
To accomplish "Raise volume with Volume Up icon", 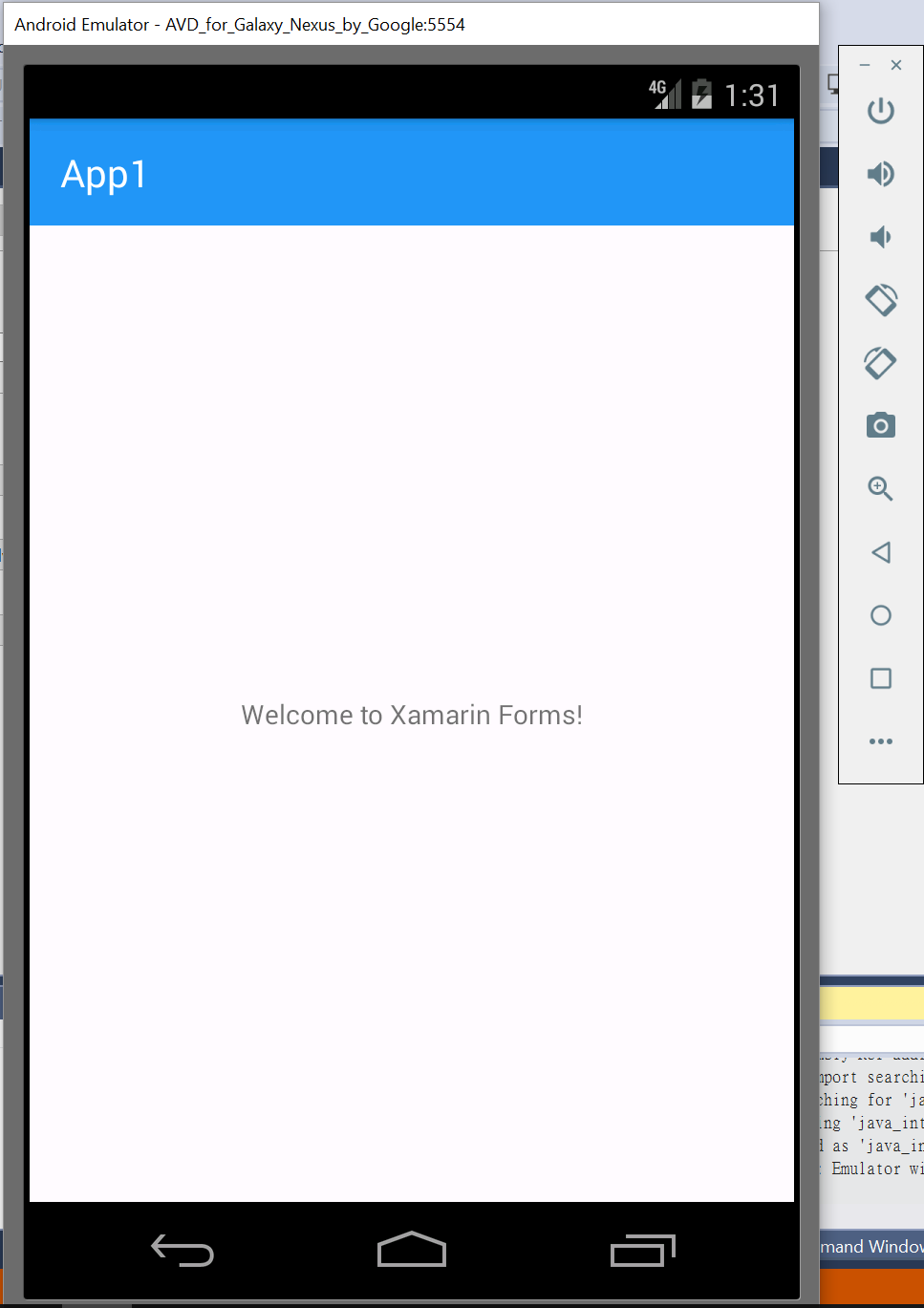I will 880,174.
